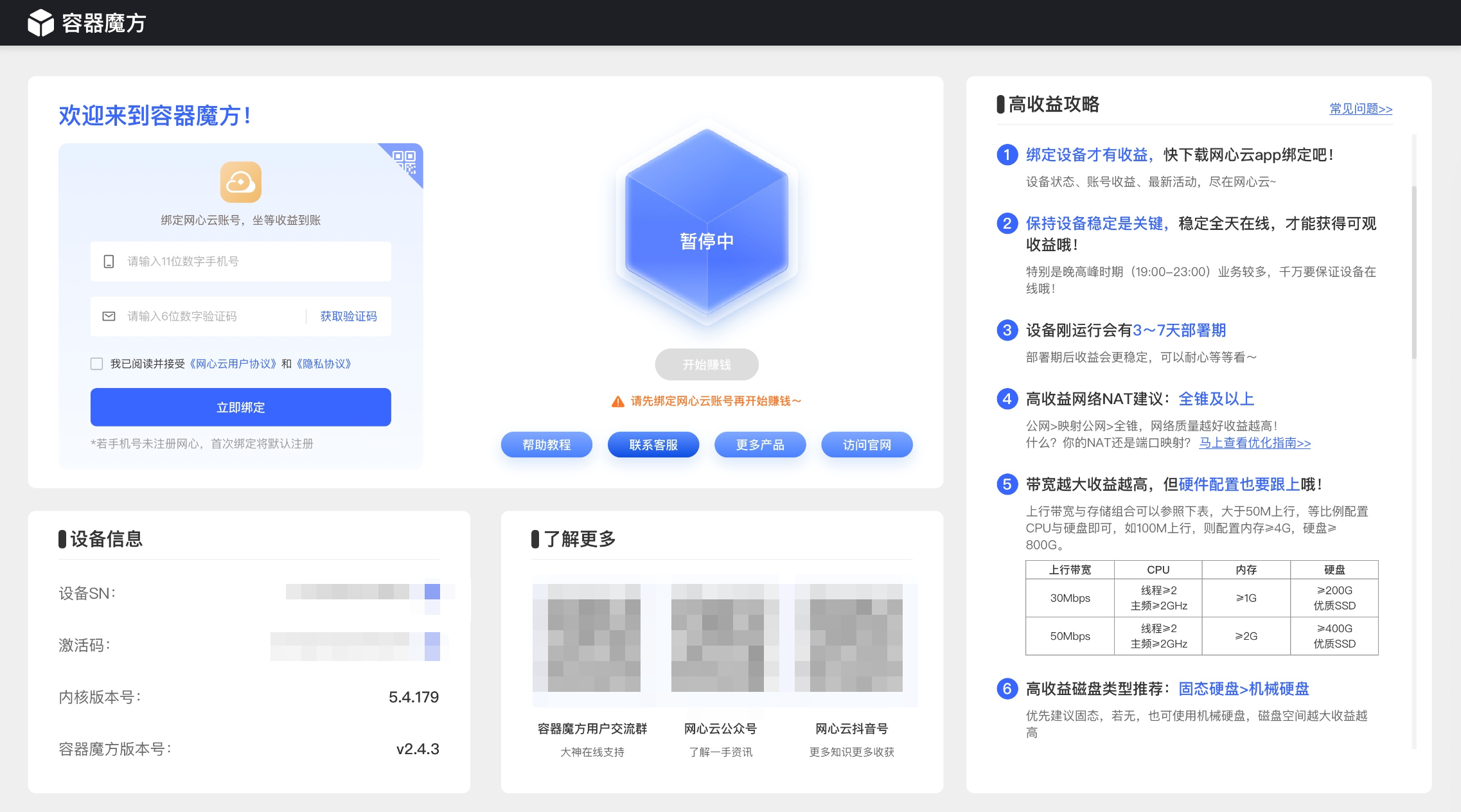Click the number 4 tip badge

(x=1007, y=399)
